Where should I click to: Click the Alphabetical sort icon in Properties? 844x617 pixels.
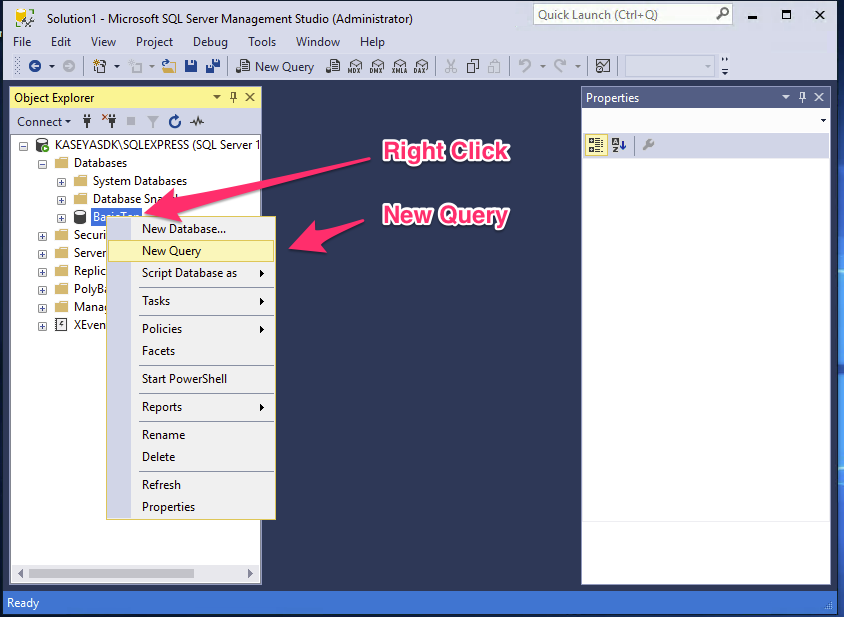[x=618, y=145]
